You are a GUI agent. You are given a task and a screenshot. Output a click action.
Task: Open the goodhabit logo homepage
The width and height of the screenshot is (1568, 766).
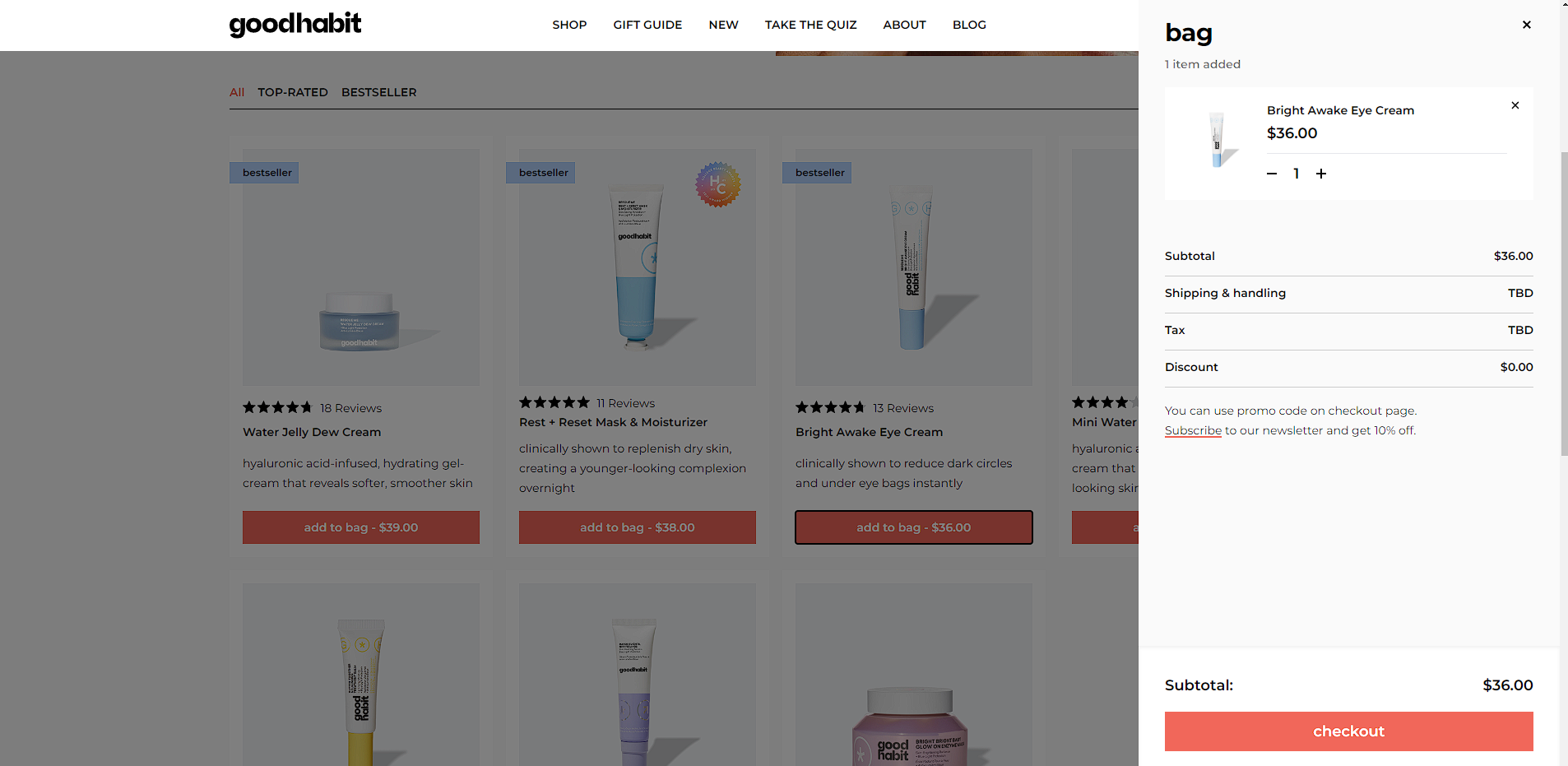tap(295, 24)
